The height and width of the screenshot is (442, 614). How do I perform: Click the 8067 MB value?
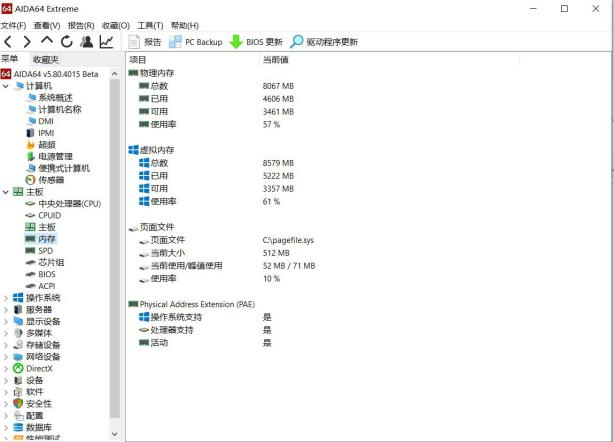[x=278, y=86]
